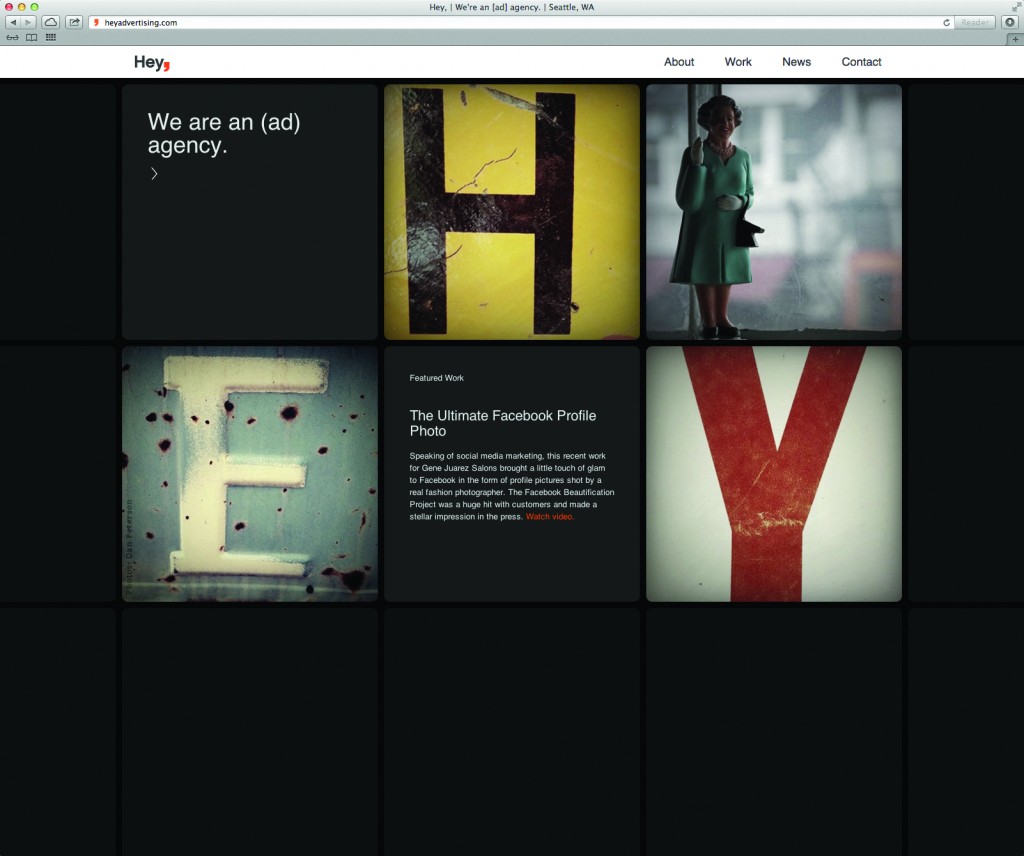Enter full screen with arrows icon
Viewport: 1024px width, 856px height.
coord(1016,7)
